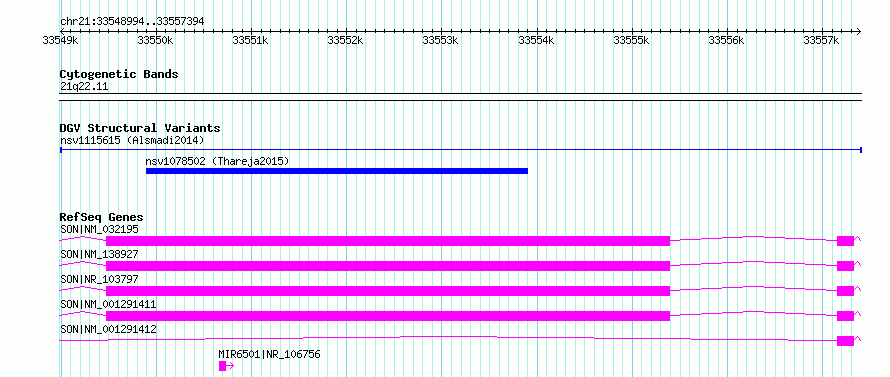Click the 21q22.11 cytoband label
Screen dimensions: 890x377
(x=84, y=87)
